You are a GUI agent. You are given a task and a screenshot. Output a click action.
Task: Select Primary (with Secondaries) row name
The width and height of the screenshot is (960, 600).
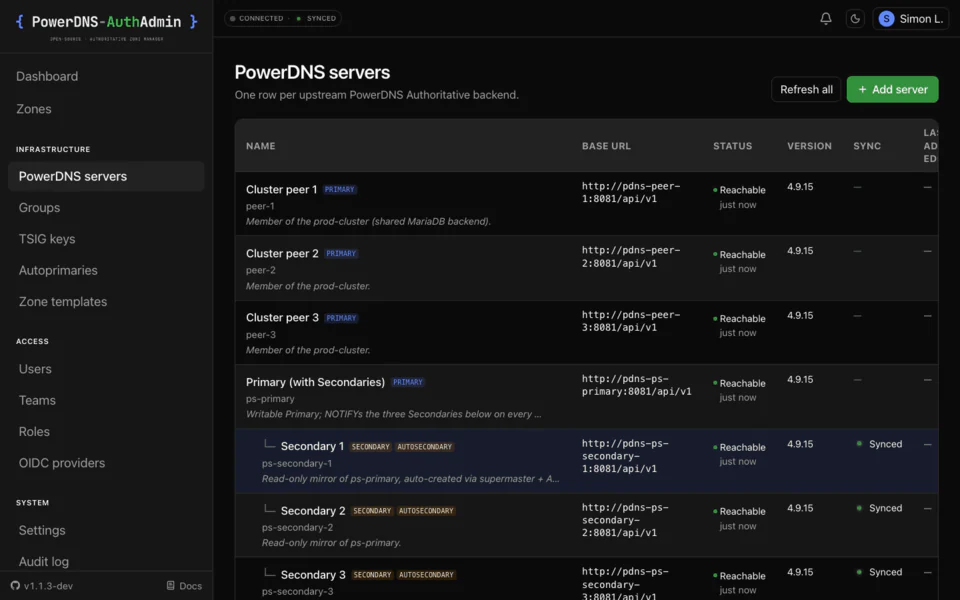(315, 382)
